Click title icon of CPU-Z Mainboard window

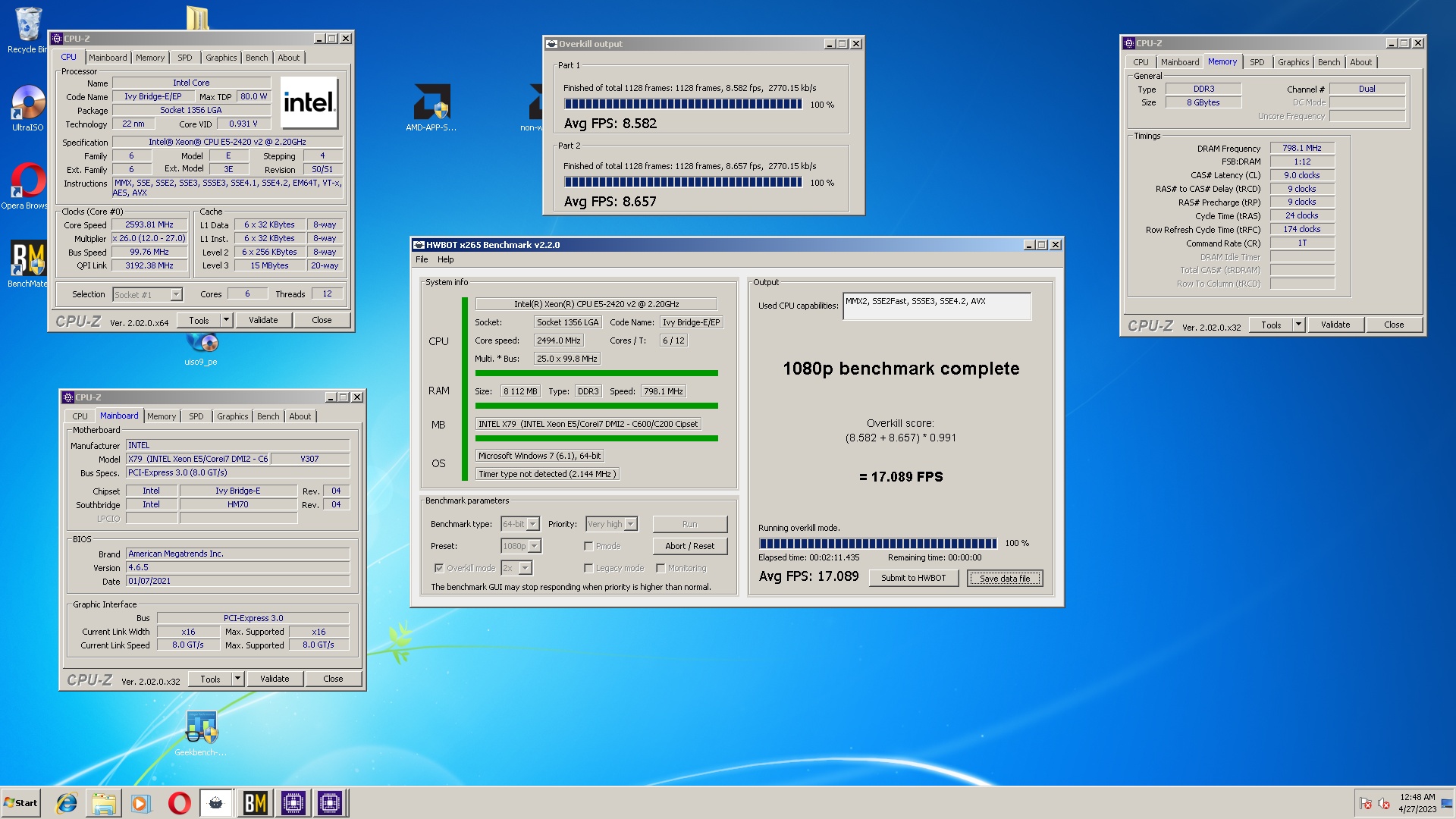pyautogui.click(x=68, y=397)
